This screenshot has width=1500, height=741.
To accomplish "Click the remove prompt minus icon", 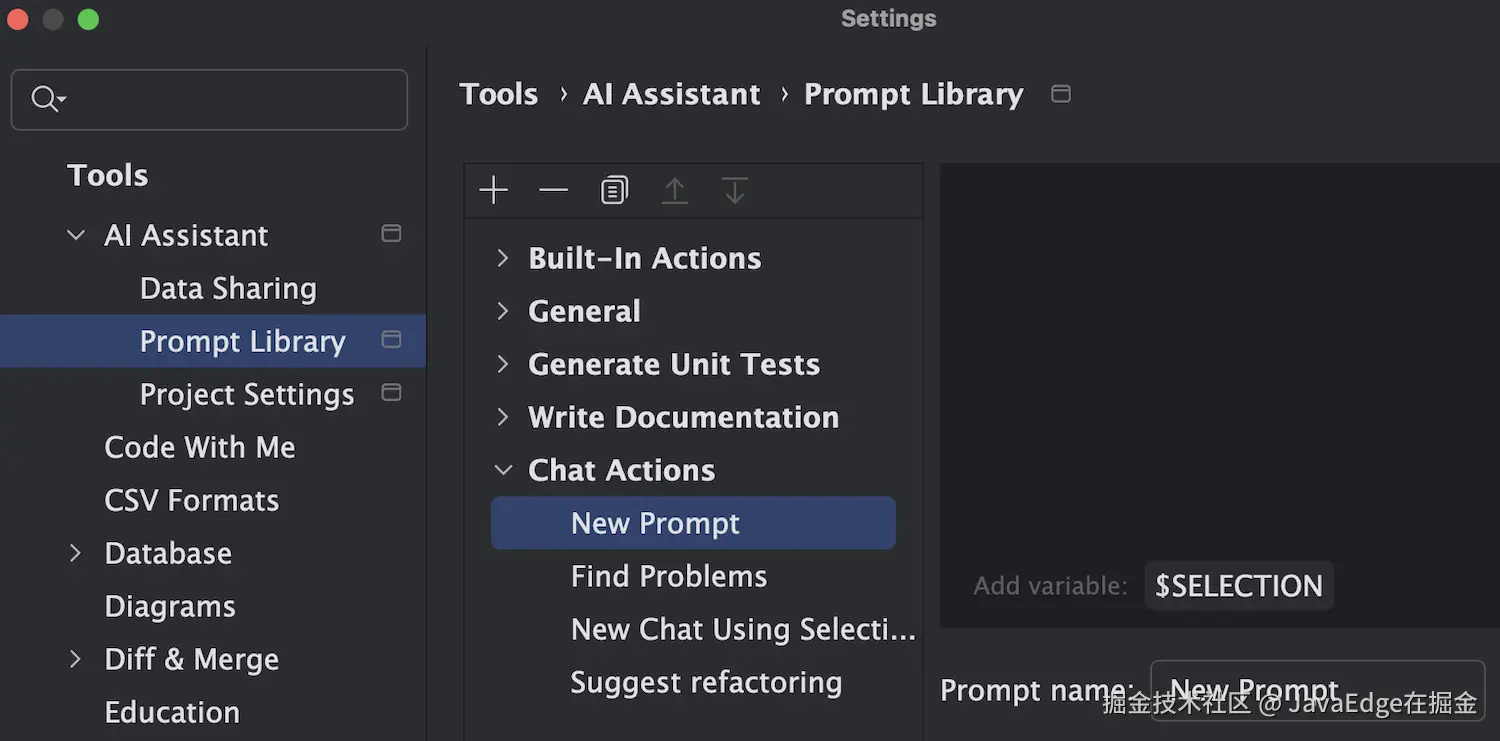I will [x=553, y=190].
